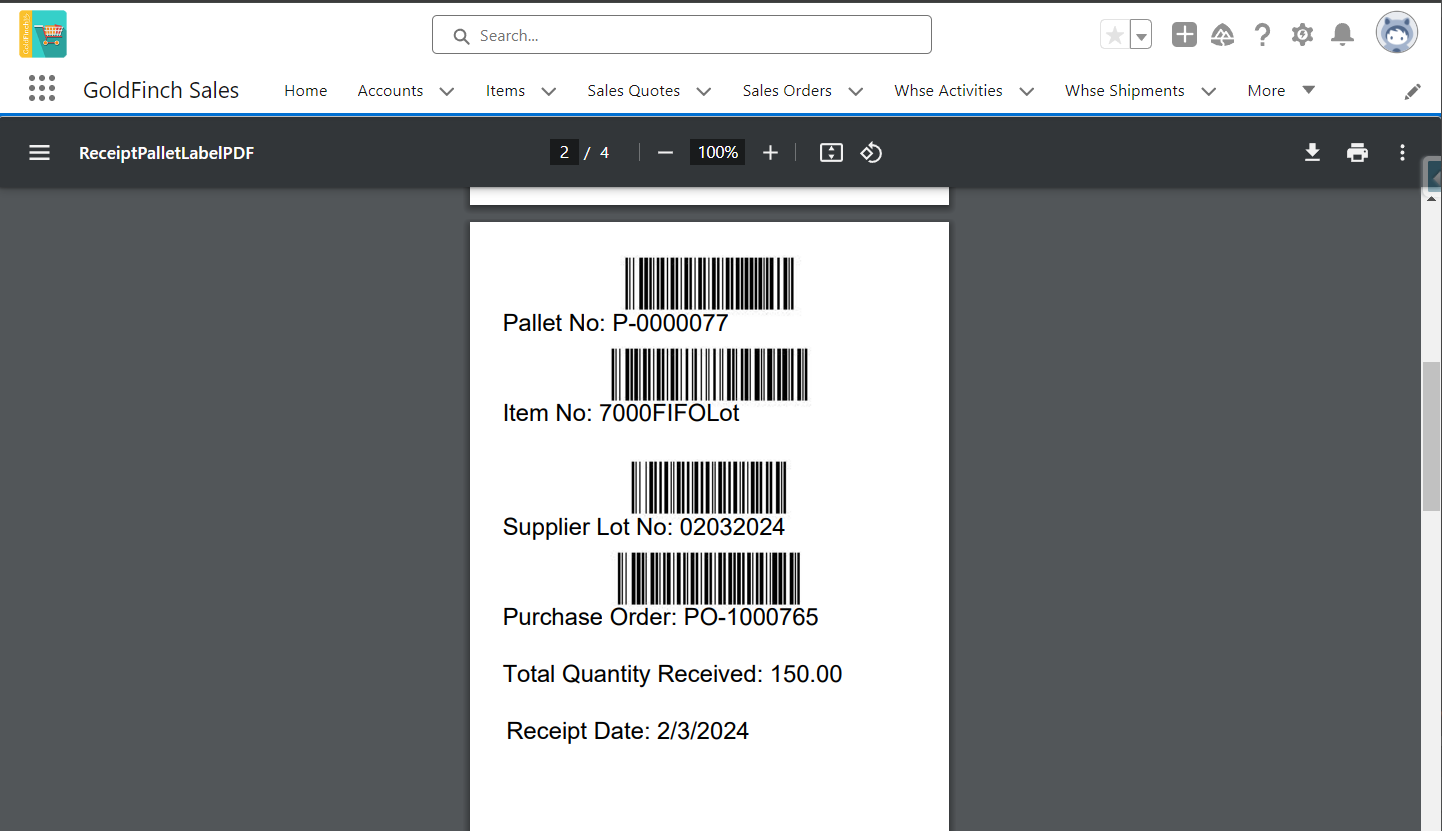
Task: Expand the Items tab dropdown chevron
Action: click(x=549, y=91)
